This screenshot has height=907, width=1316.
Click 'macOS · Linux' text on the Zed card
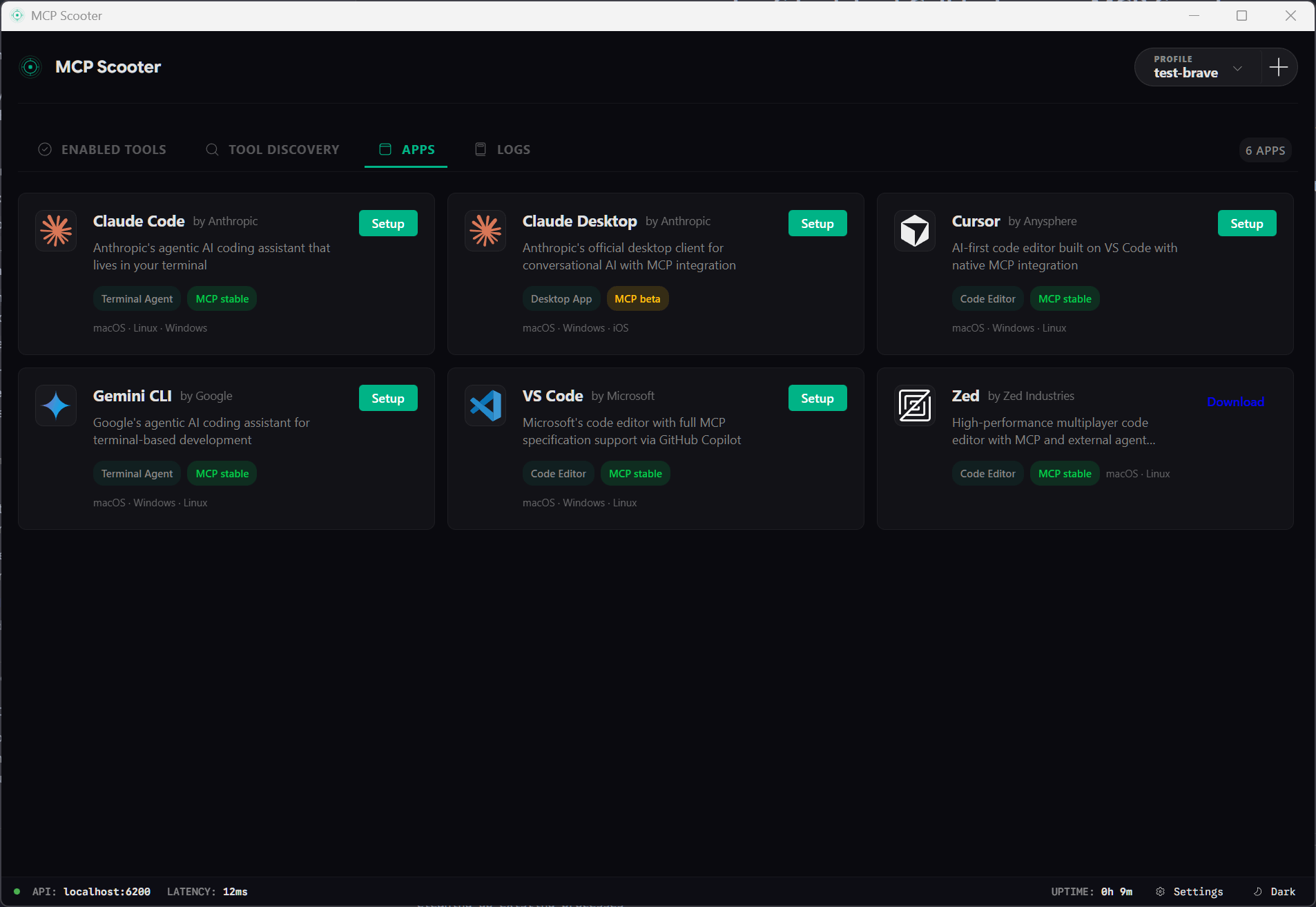(x=1138, y=474)
